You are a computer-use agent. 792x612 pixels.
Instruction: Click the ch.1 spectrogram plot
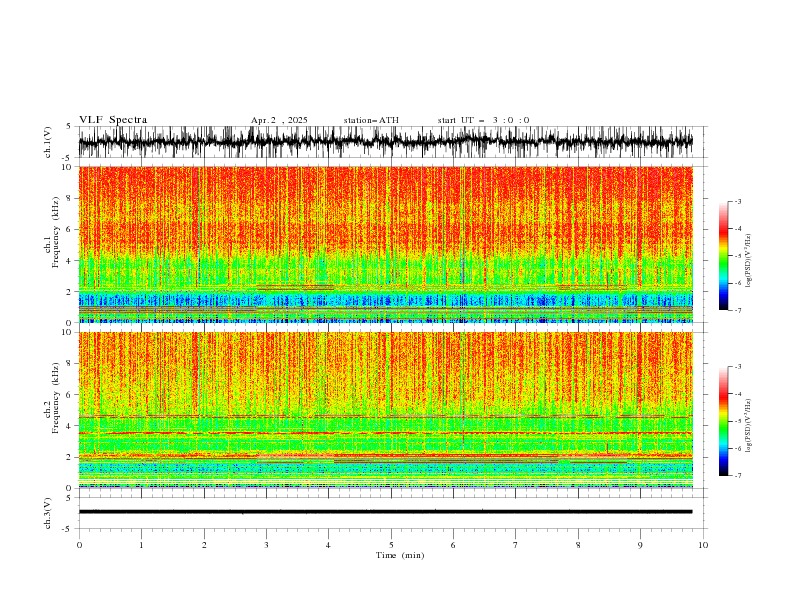click(x=385, y=244)
